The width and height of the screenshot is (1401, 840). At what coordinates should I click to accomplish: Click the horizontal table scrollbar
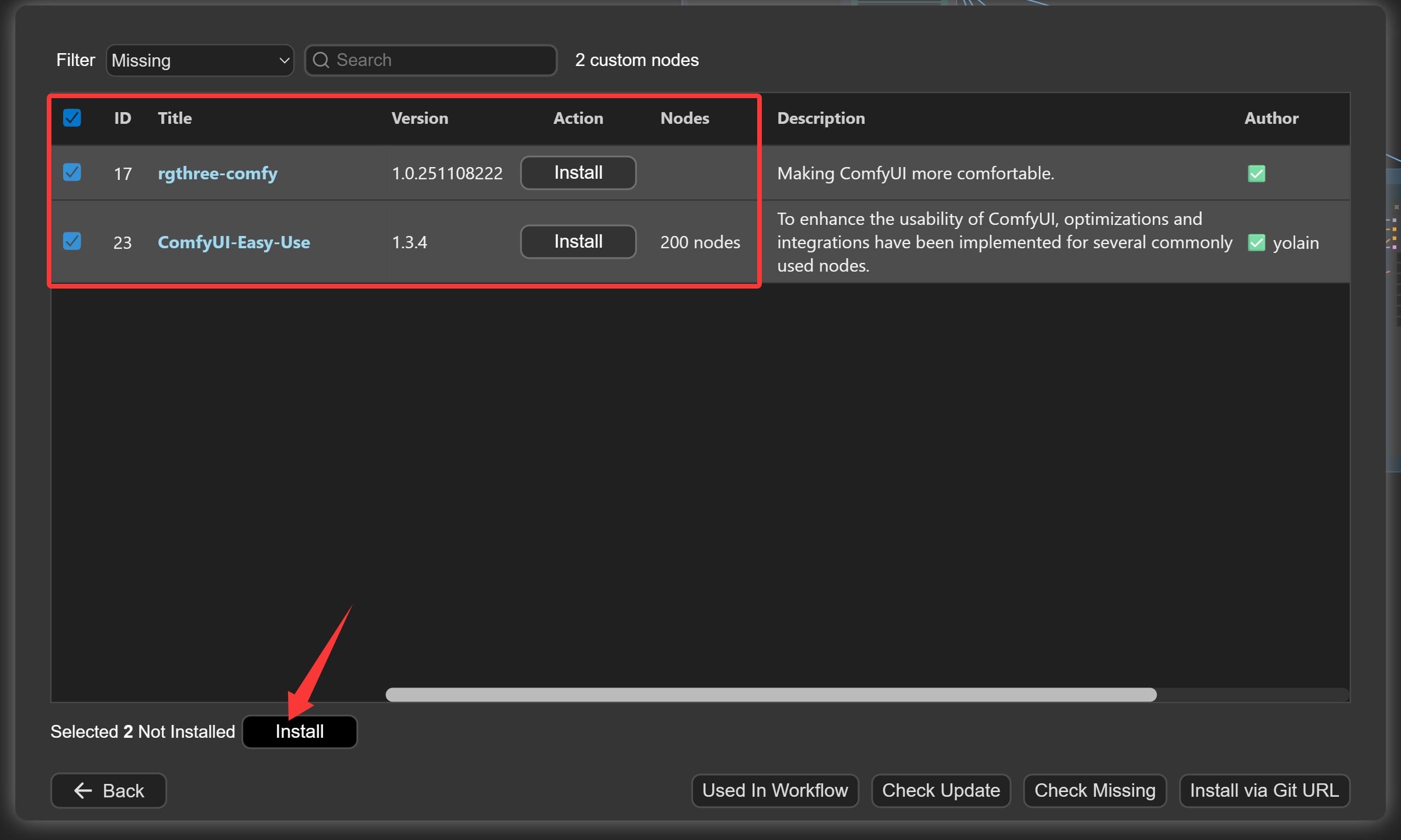pyautogui.click(x=771, y=695)
